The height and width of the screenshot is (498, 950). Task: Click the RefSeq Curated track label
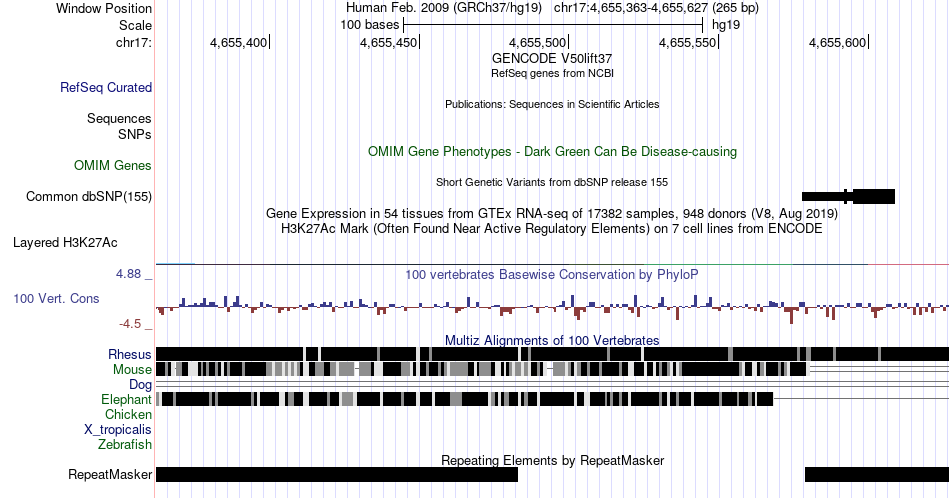(105, 87)
